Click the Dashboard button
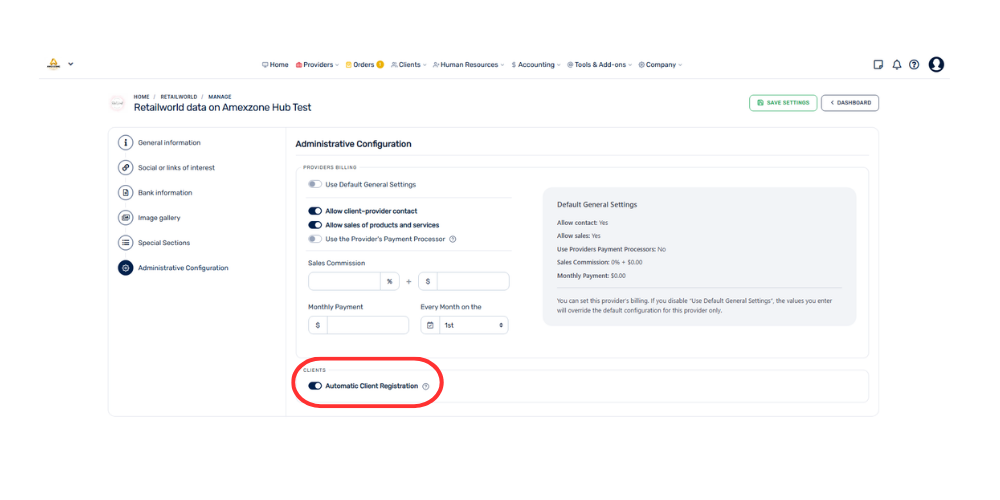The image size is (1000, 500). [x=850, y=103]
